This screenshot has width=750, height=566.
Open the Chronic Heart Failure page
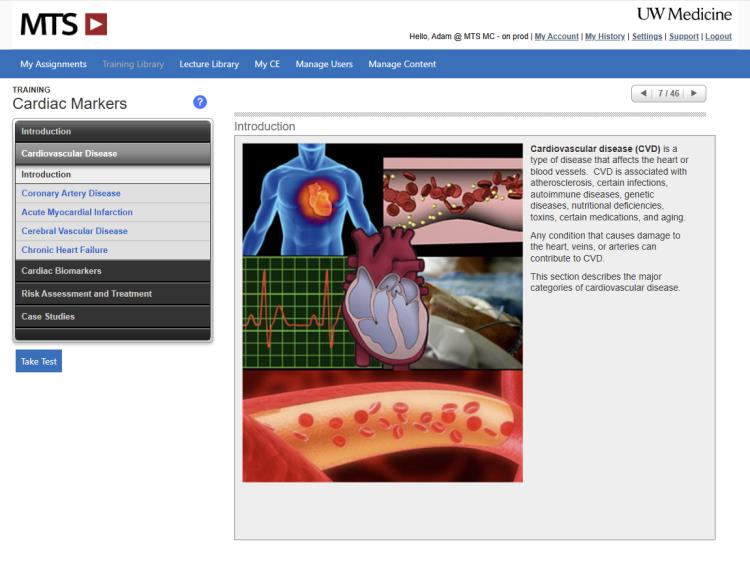pyautogui.click(x=65, y=250)
